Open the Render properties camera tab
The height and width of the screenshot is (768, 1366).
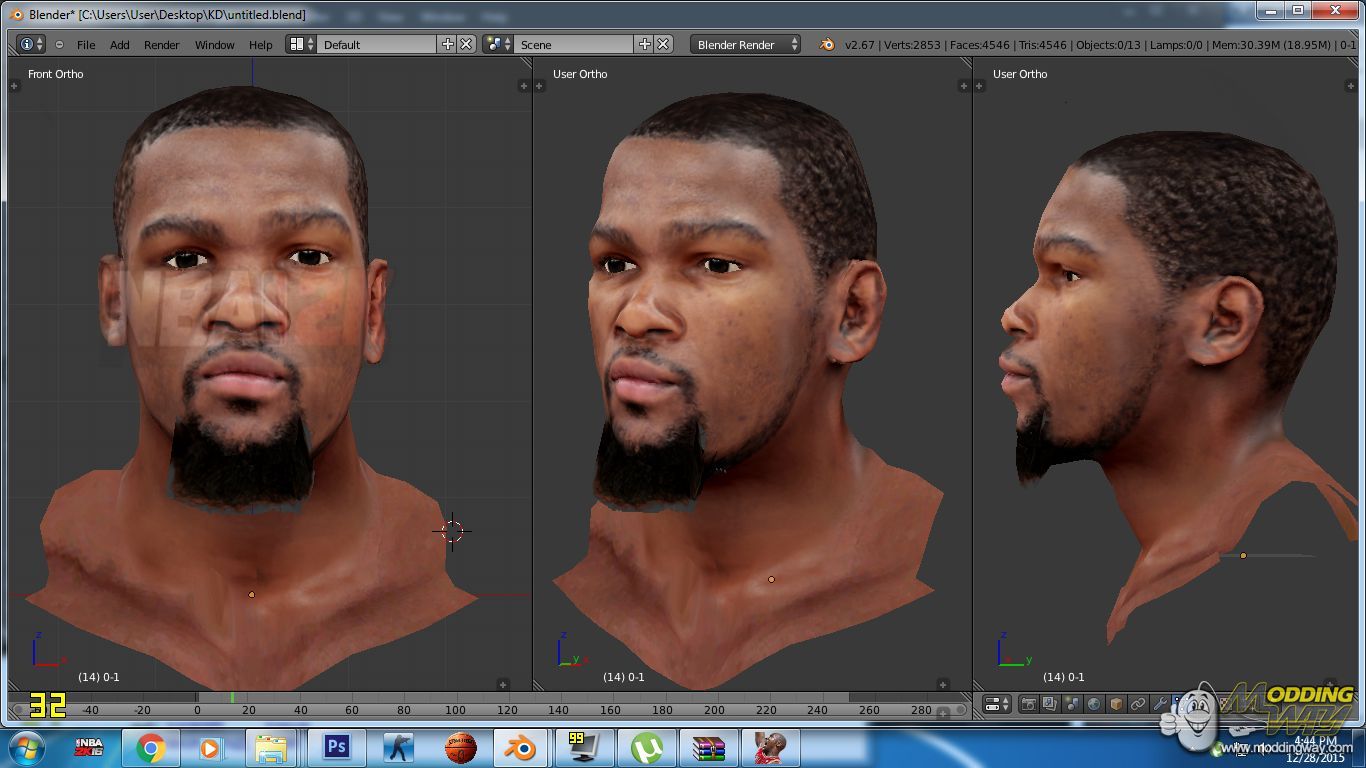pos(1028,704)
